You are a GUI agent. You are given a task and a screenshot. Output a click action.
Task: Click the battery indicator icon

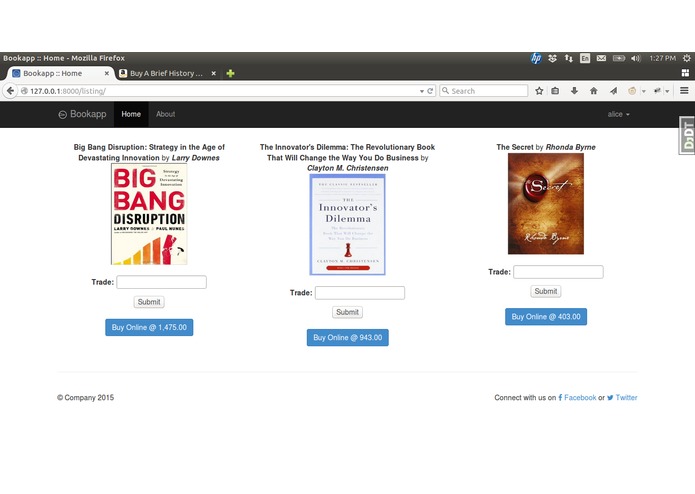point(619,58)
